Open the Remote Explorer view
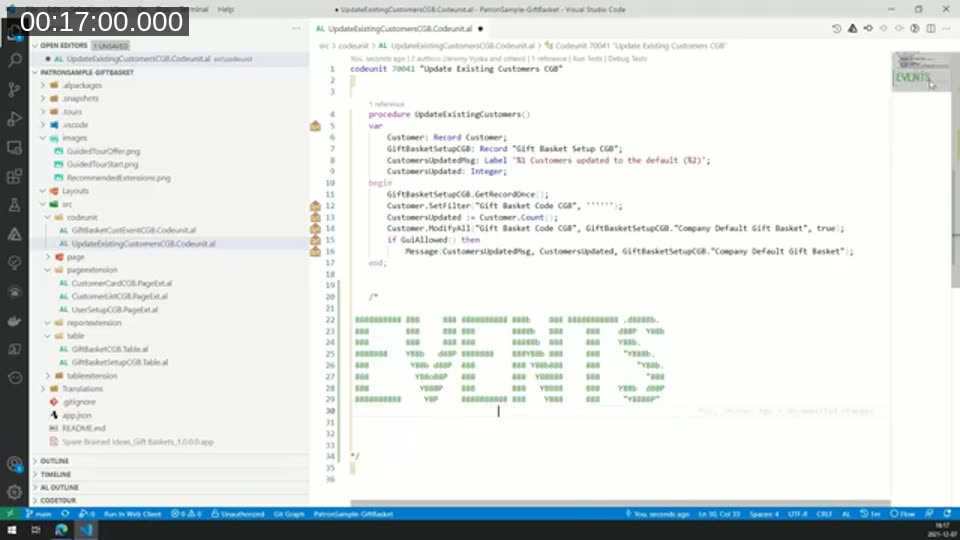The image size is (960, 540). (14, 148)
